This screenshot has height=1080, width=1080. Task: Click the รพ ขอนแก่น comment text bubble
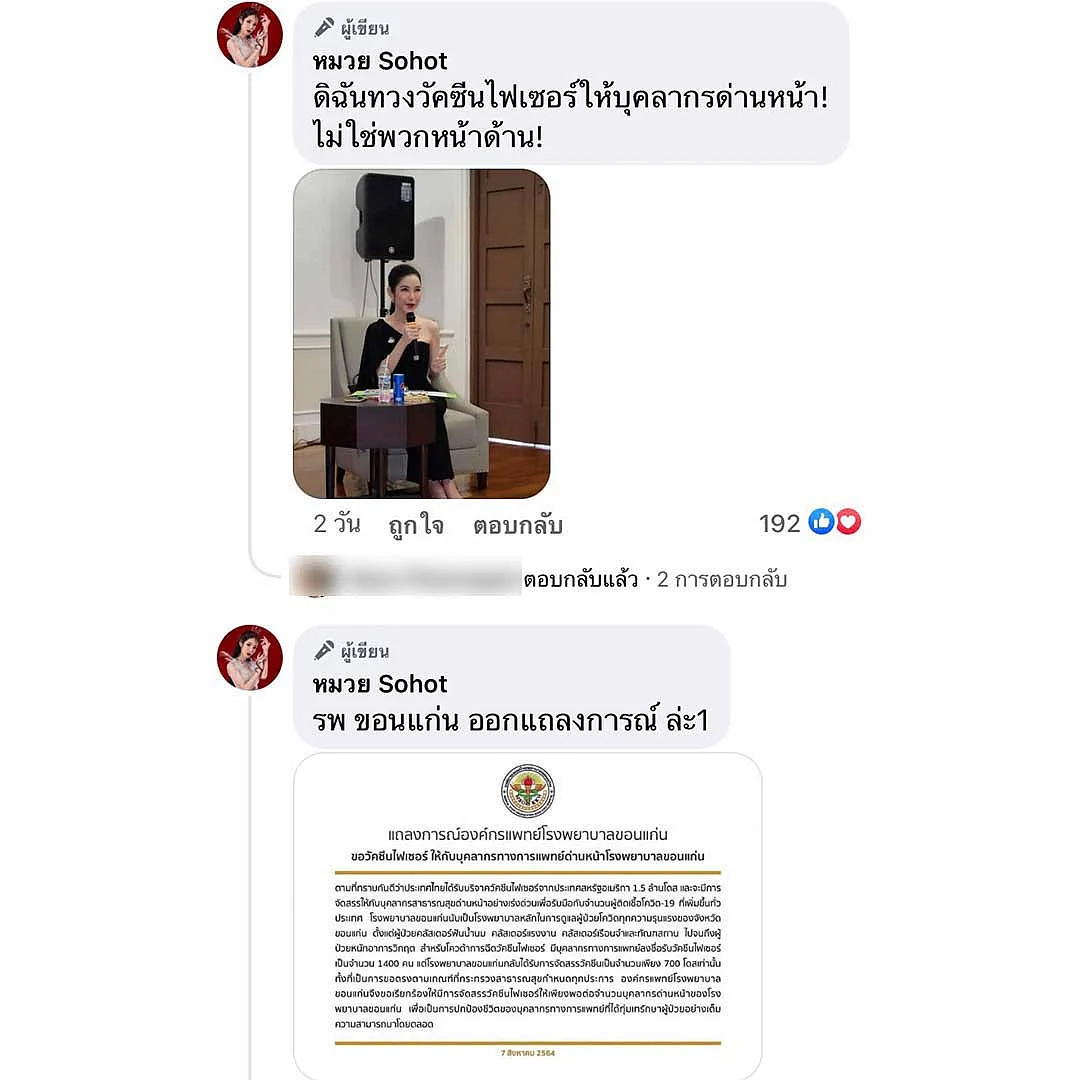tap(511, 687)
